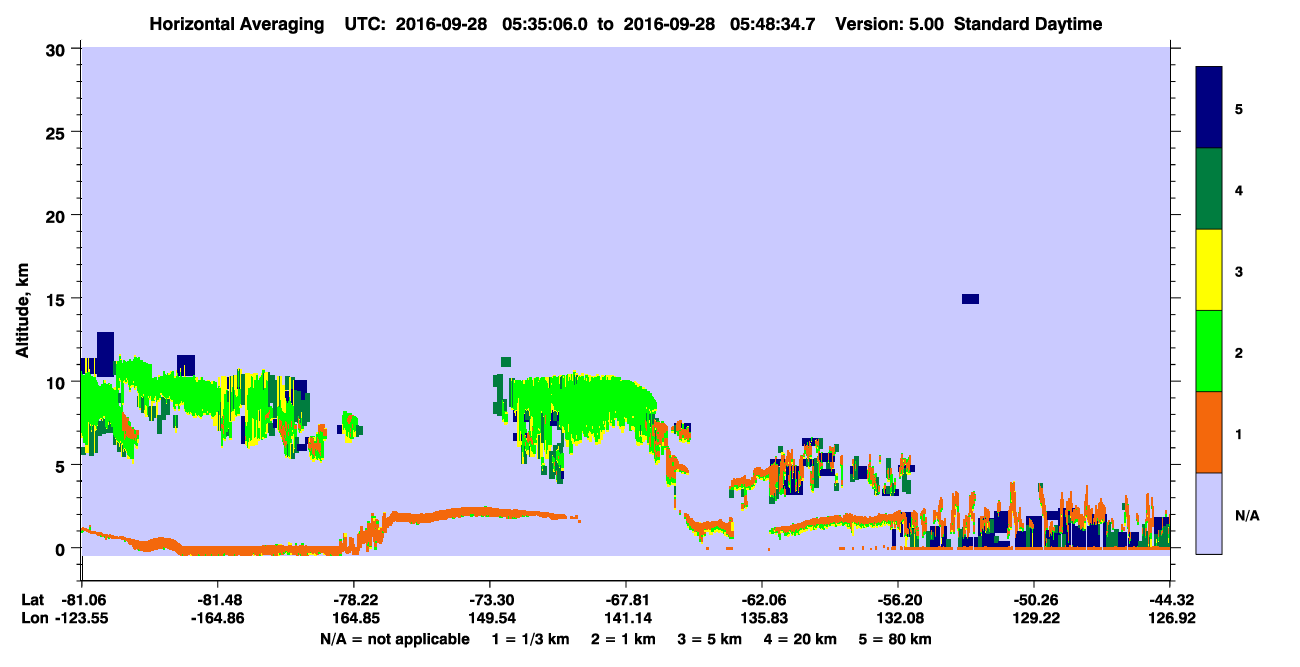Click legend text '1 = 1/3 km'
The image size is (1300, 667).
[x=530, y=639]
